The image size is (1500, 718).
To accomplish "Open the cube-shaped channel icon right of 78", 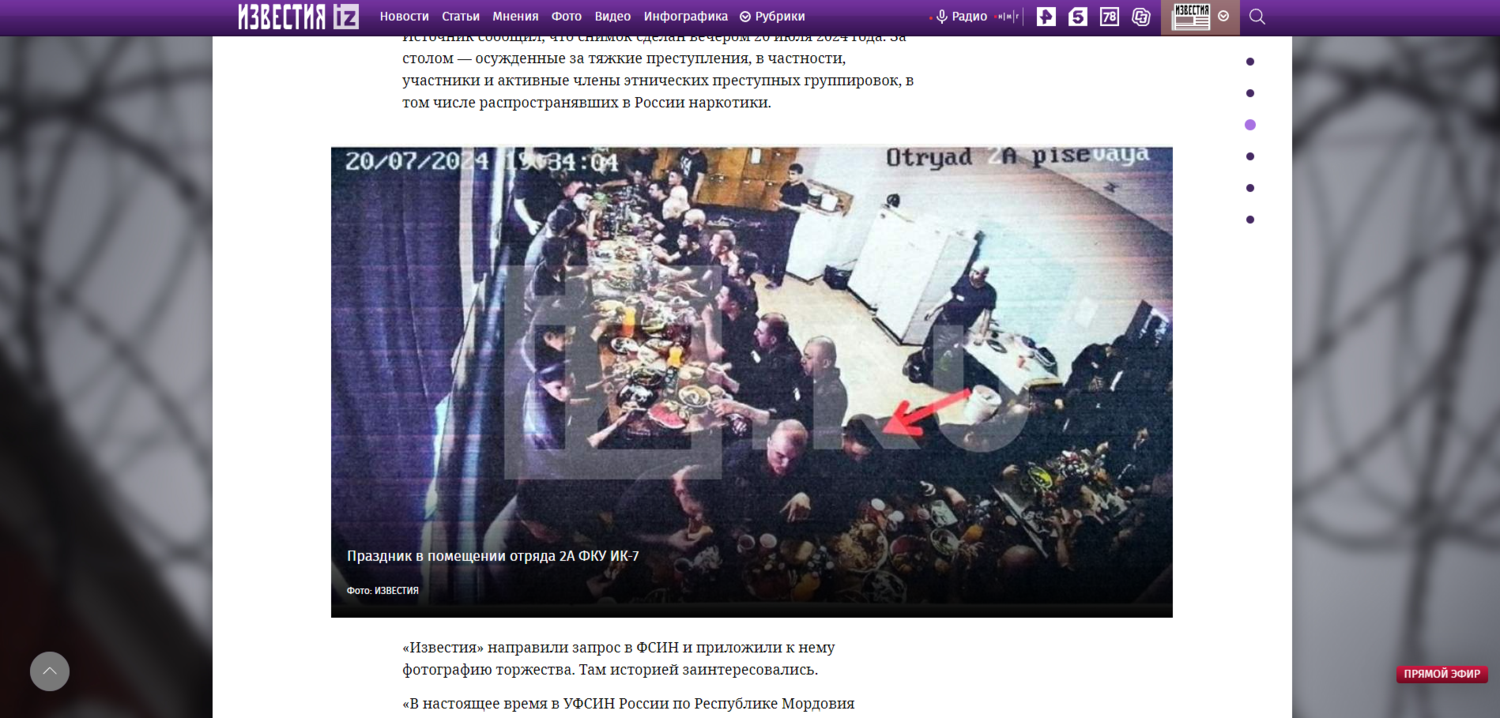I will coord(1141,17).
